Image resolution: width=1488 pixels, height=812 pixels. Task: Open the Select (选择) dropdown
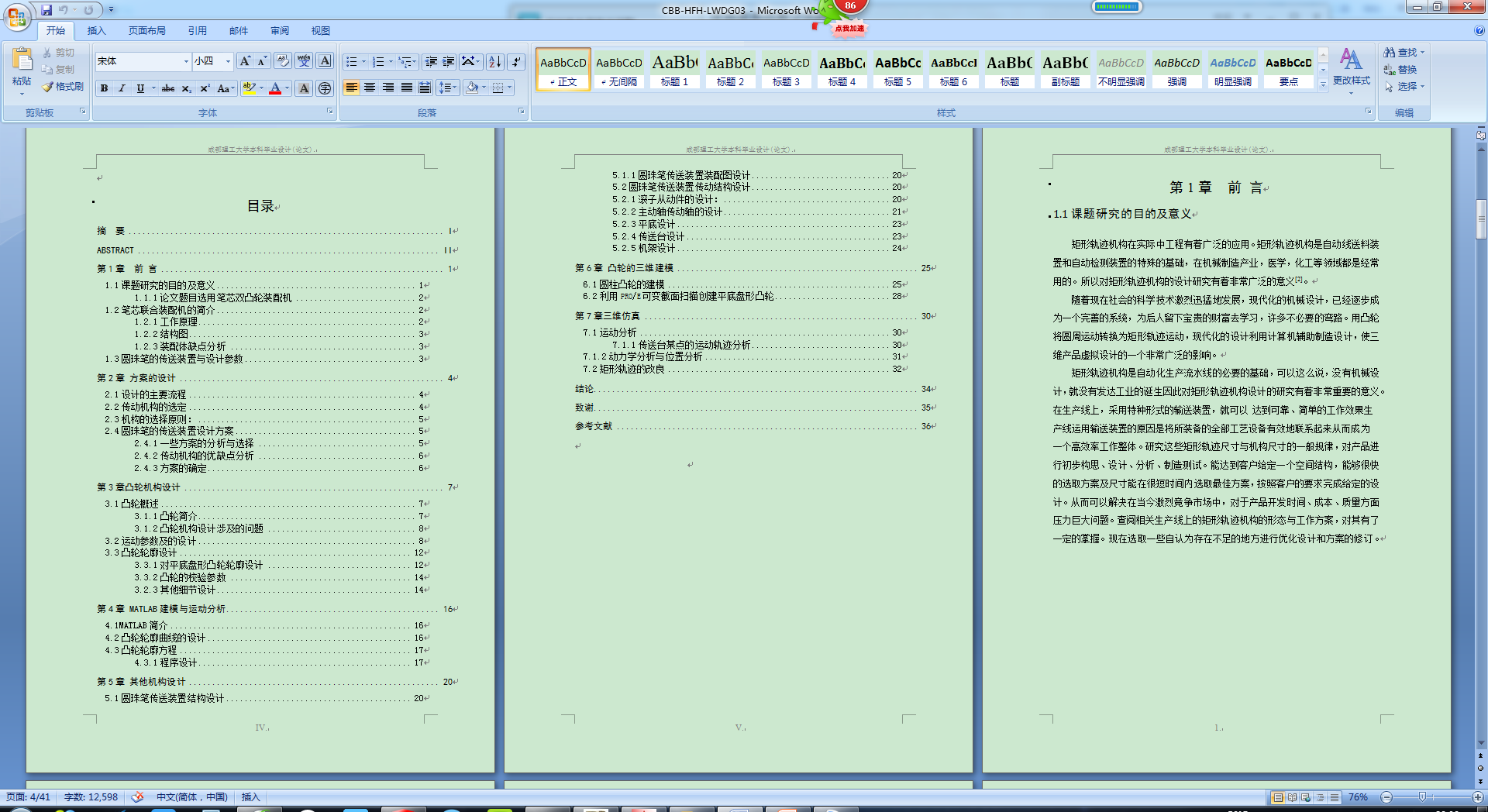tap(1404, 87)
